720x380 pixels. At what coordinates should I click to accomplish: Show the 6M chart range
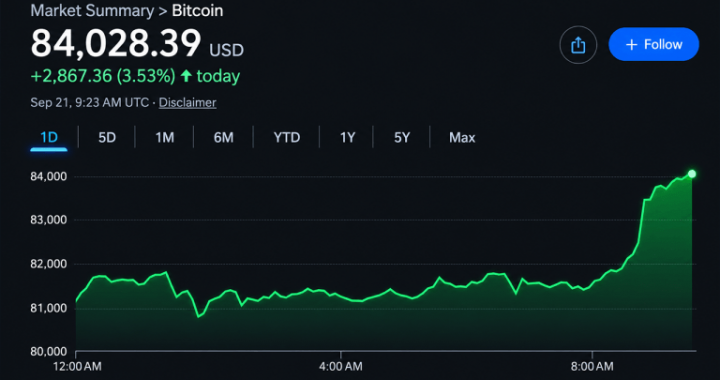[x=224, y=138]
